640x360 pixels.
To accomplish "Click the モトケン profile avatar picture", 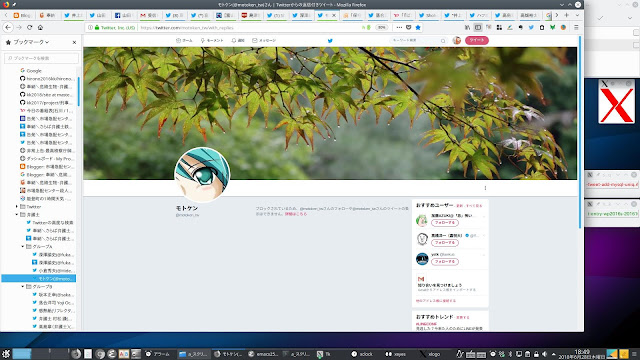I will [202, 175].
